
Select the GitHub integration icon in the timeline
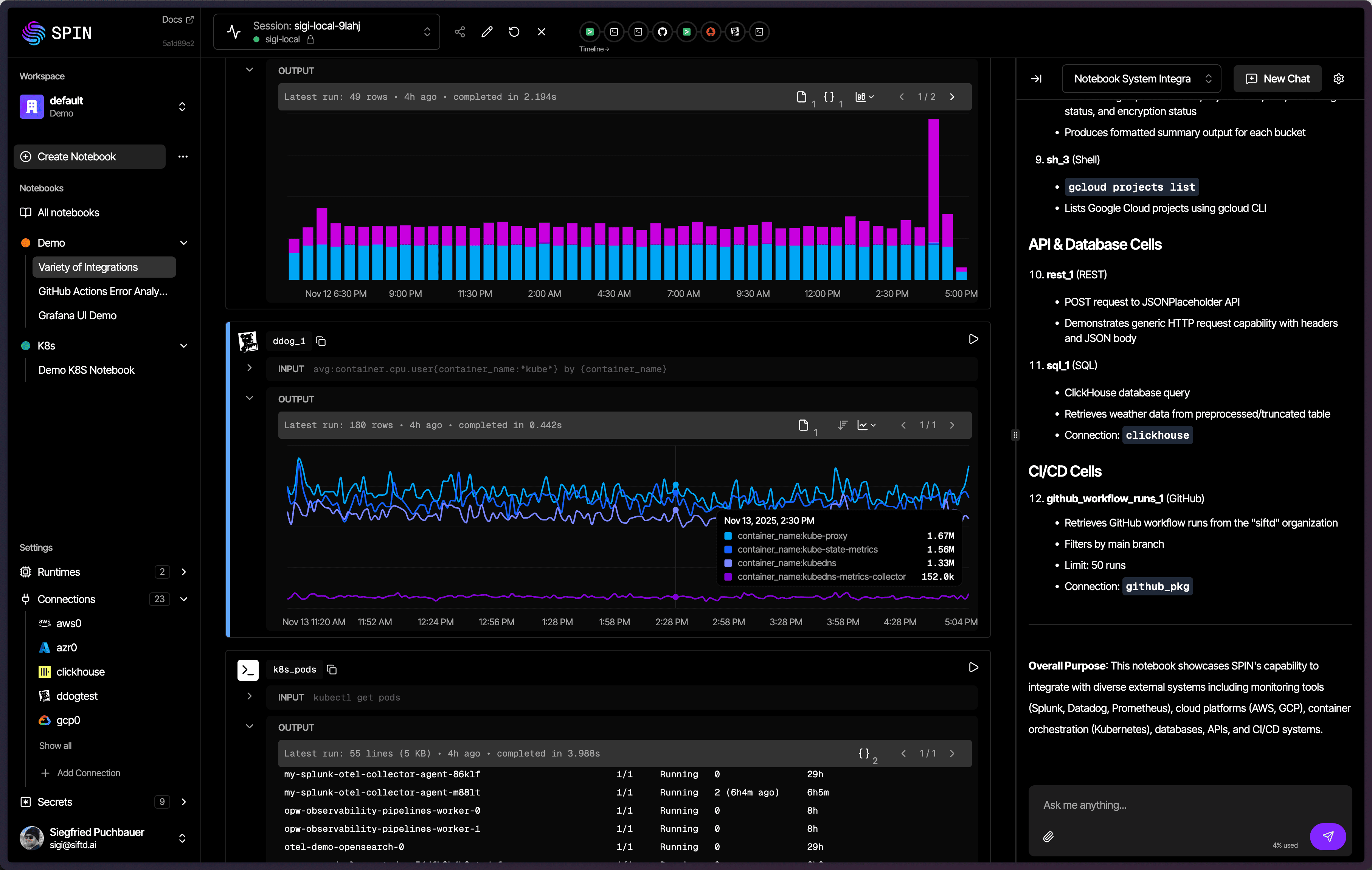[x=662, y=32]
